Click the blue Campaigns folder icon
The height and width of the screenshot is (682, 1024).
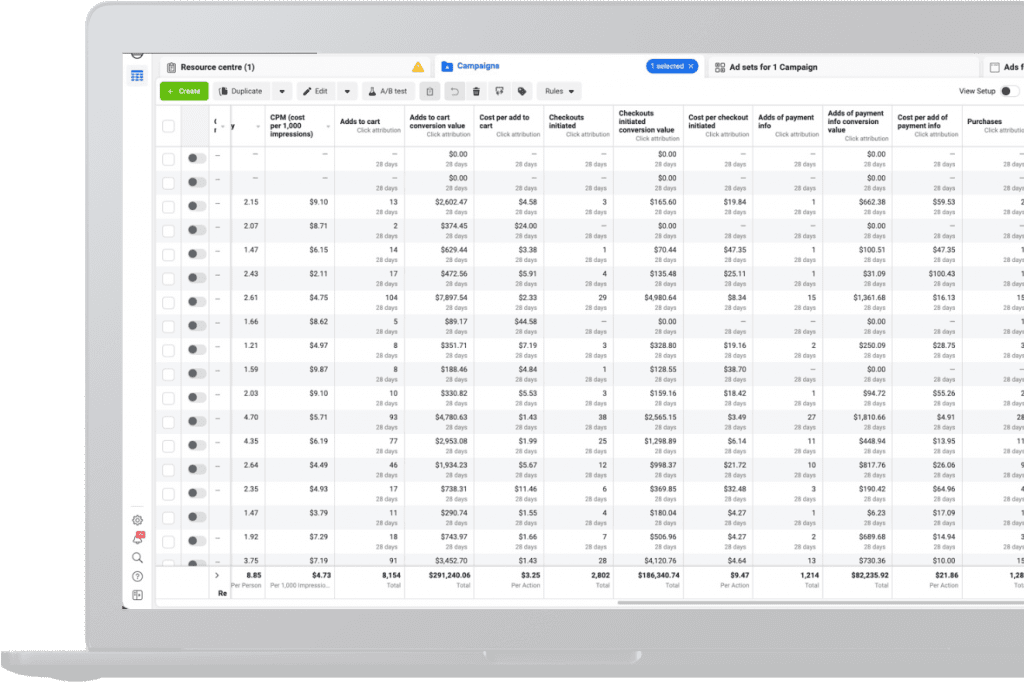(x=447, y=66)
